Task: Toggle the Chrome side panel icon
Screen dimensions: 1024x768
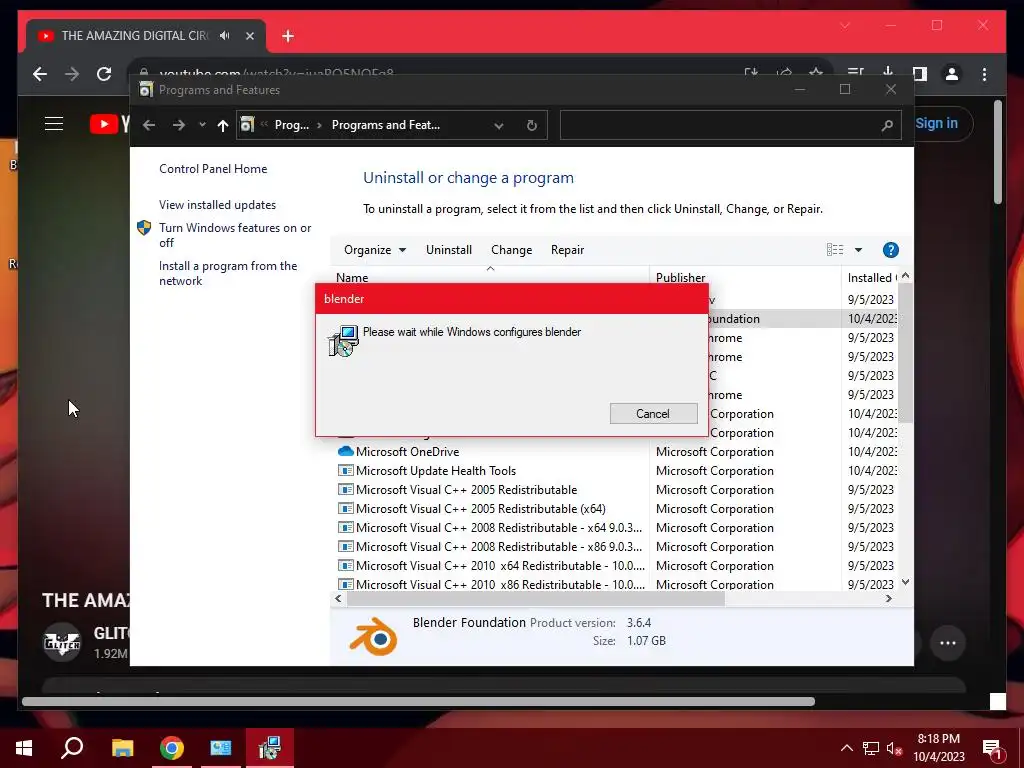Action: 920,74
